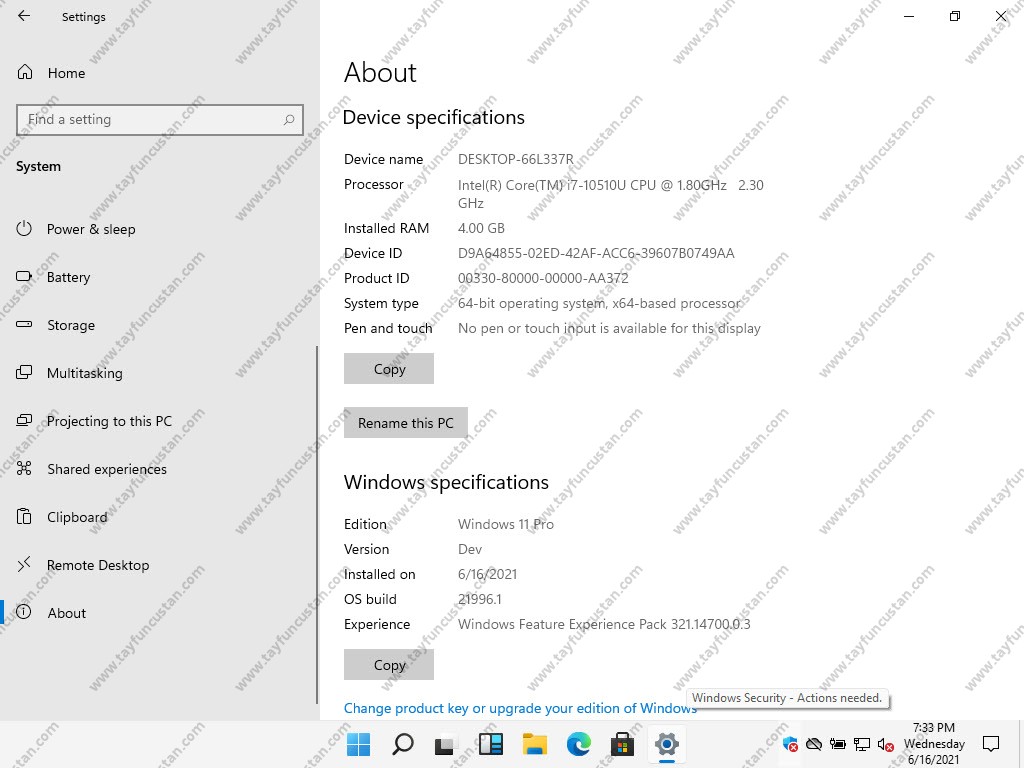Click the Windows Feature Experience Pack text

click(604, 624)
